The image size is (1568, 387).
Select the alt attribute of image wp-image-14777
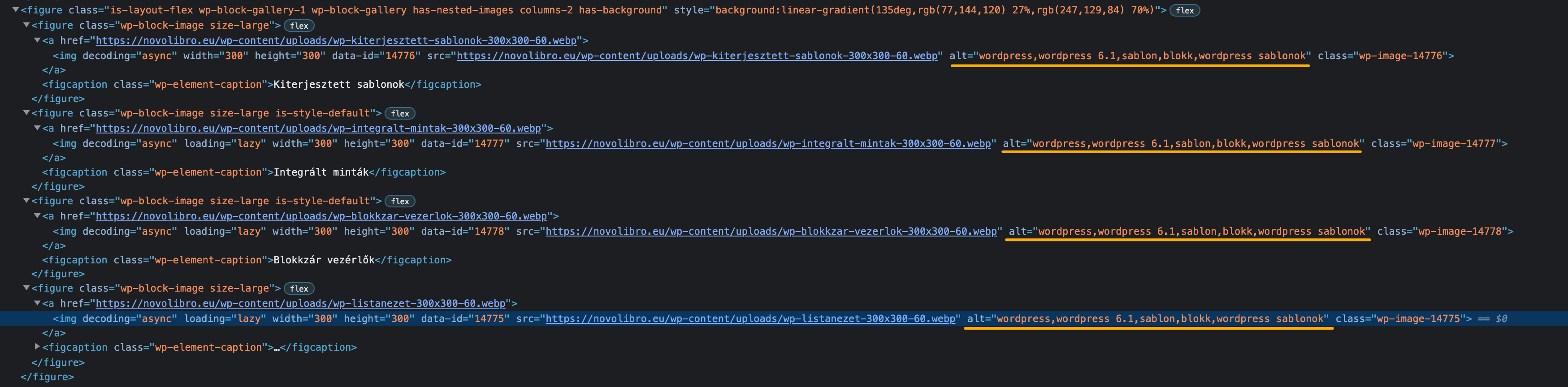click(1184, 143)
